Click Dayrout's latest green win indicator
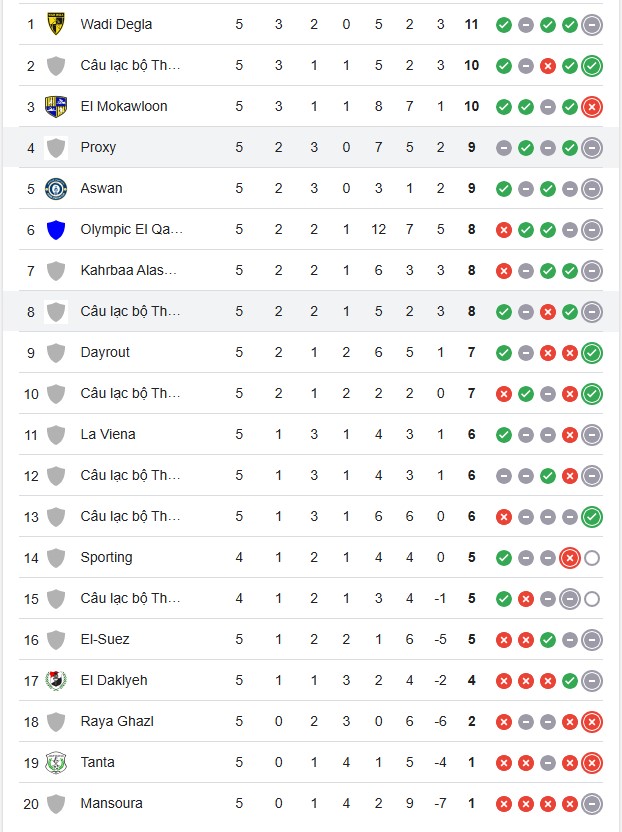 coord(592,353)
